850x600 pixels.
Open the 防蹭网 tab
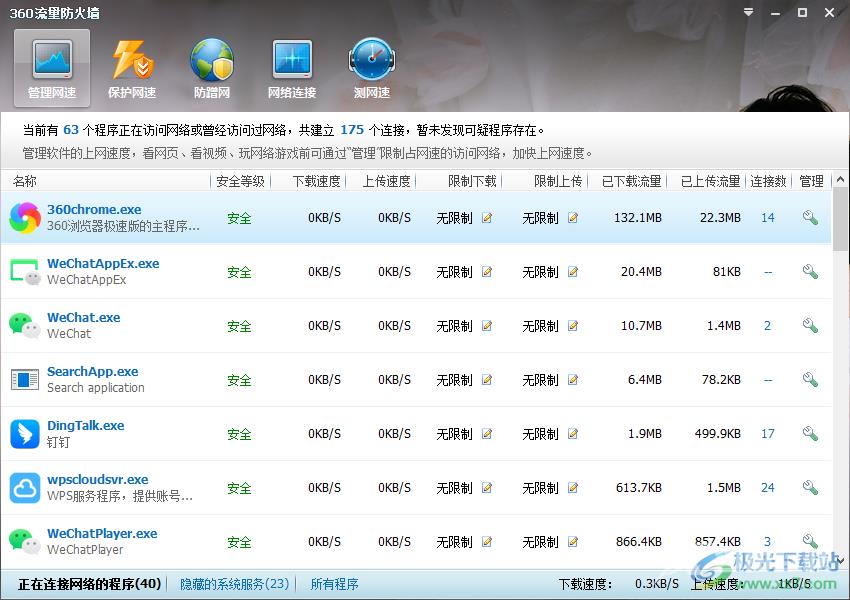coord(212,68)
